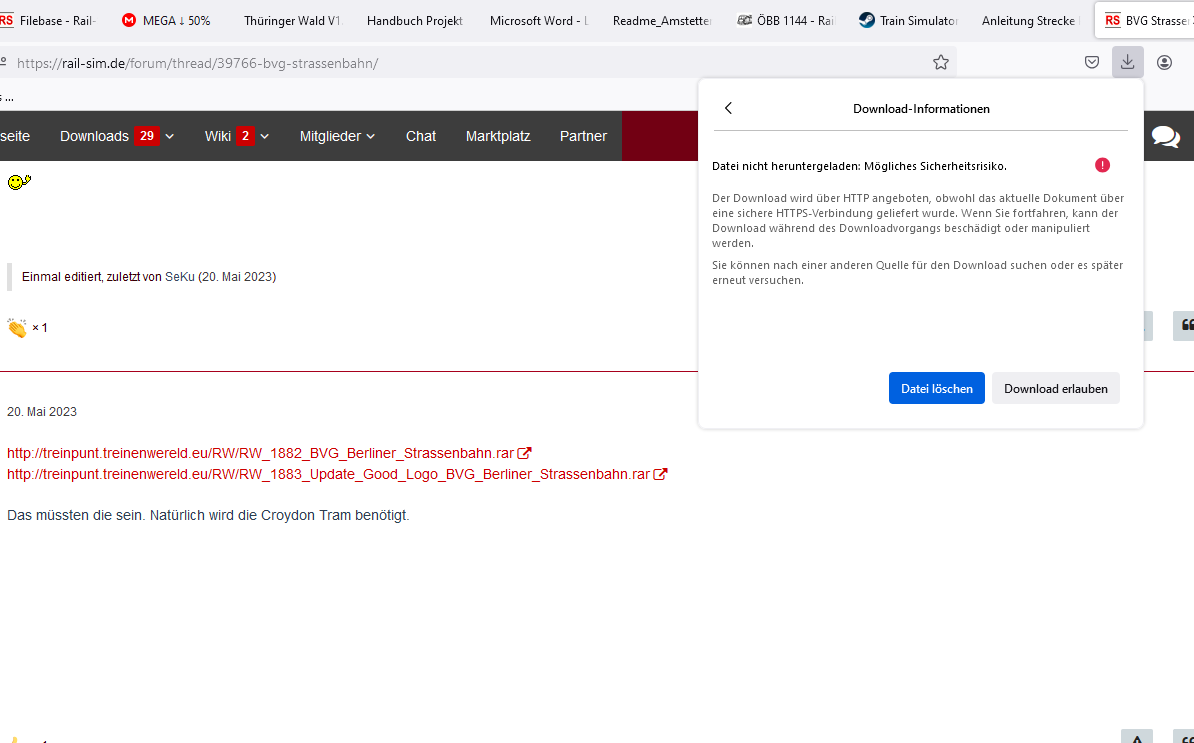1194x743 pixels.
Task: Open RW_1882_BVG_Berliner_Strassenbahn.rar link
Action: (260, 453)
